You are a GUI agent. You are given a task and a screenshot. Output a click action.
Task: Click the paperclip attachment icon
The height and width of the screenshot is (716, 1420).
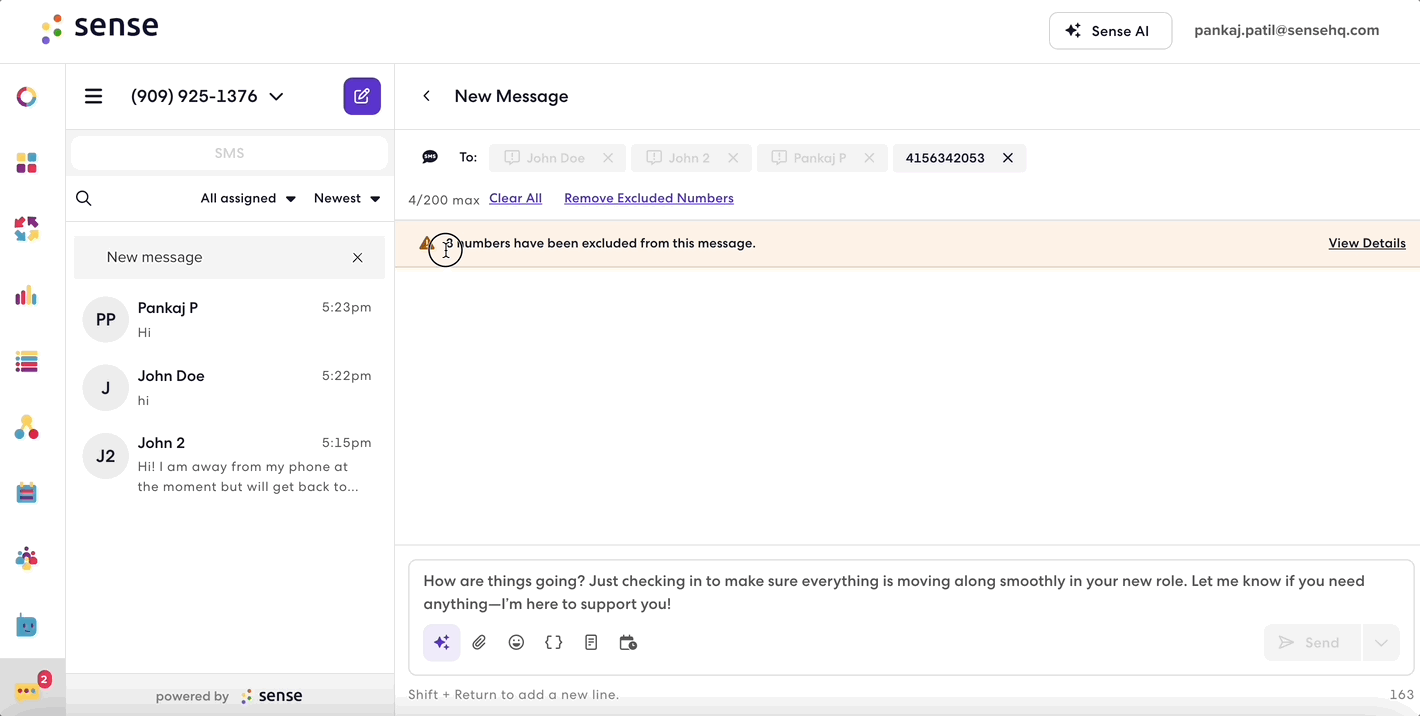coord(479,643)
